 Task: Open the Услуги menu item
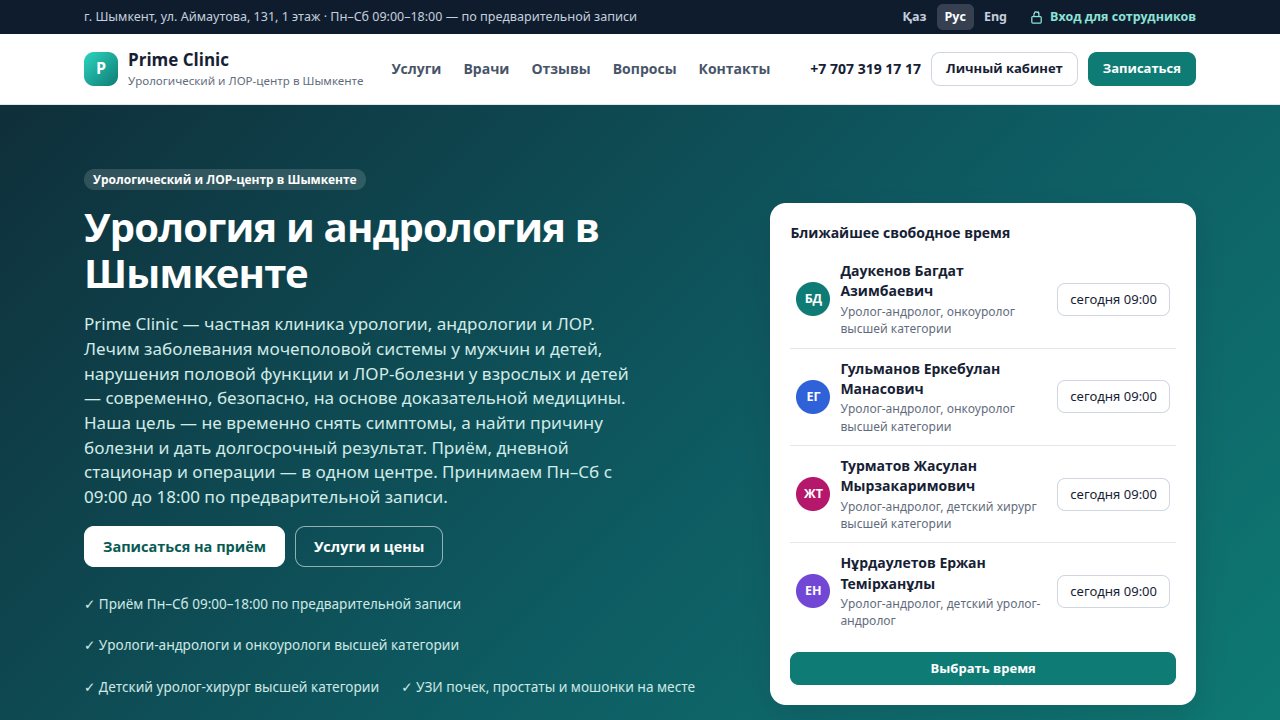click(416, 69)
